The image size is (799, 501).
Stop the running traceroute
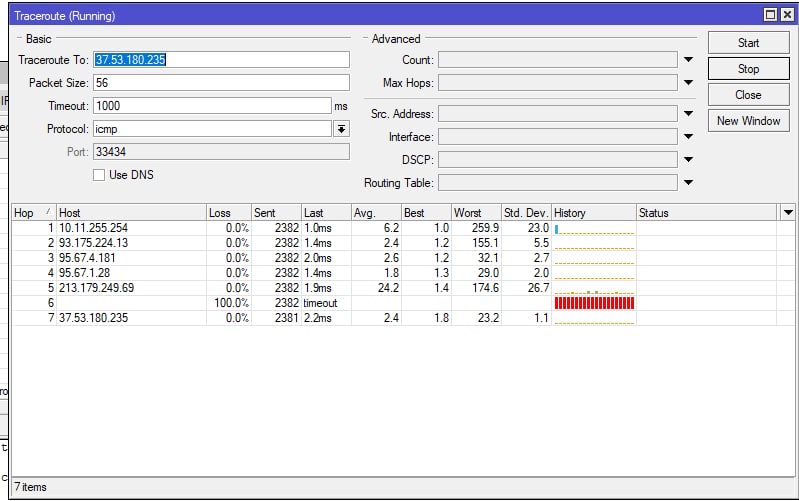749,69
